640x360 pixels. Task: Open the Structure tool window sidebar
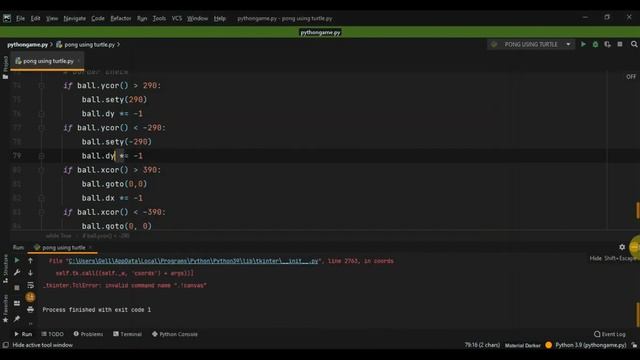(x=5, y=269)
